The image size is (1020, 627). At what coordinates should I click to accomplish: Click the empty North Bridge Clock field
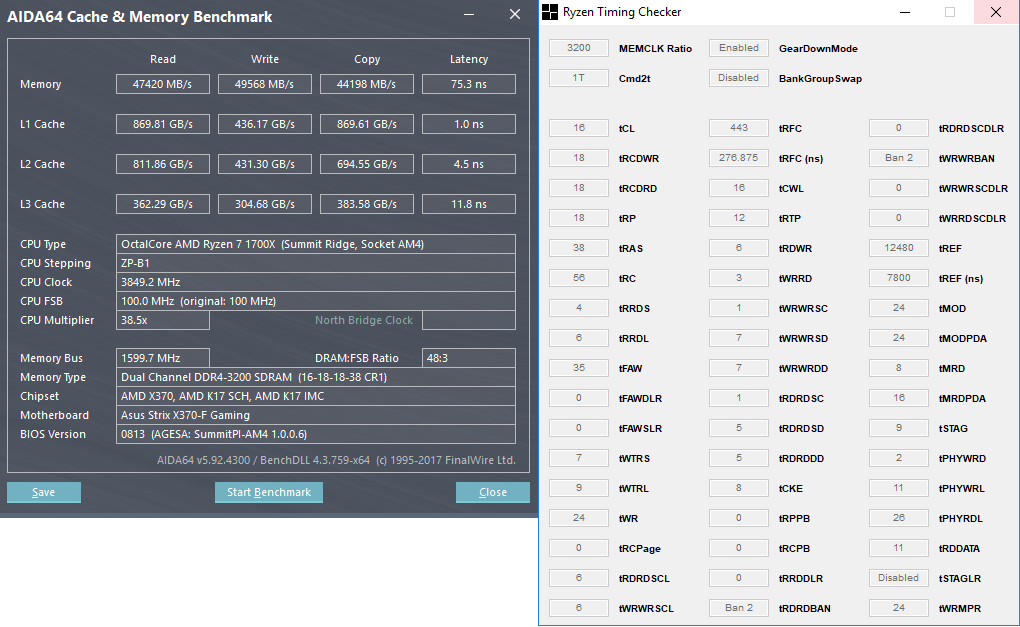click(x=469, y=320)
